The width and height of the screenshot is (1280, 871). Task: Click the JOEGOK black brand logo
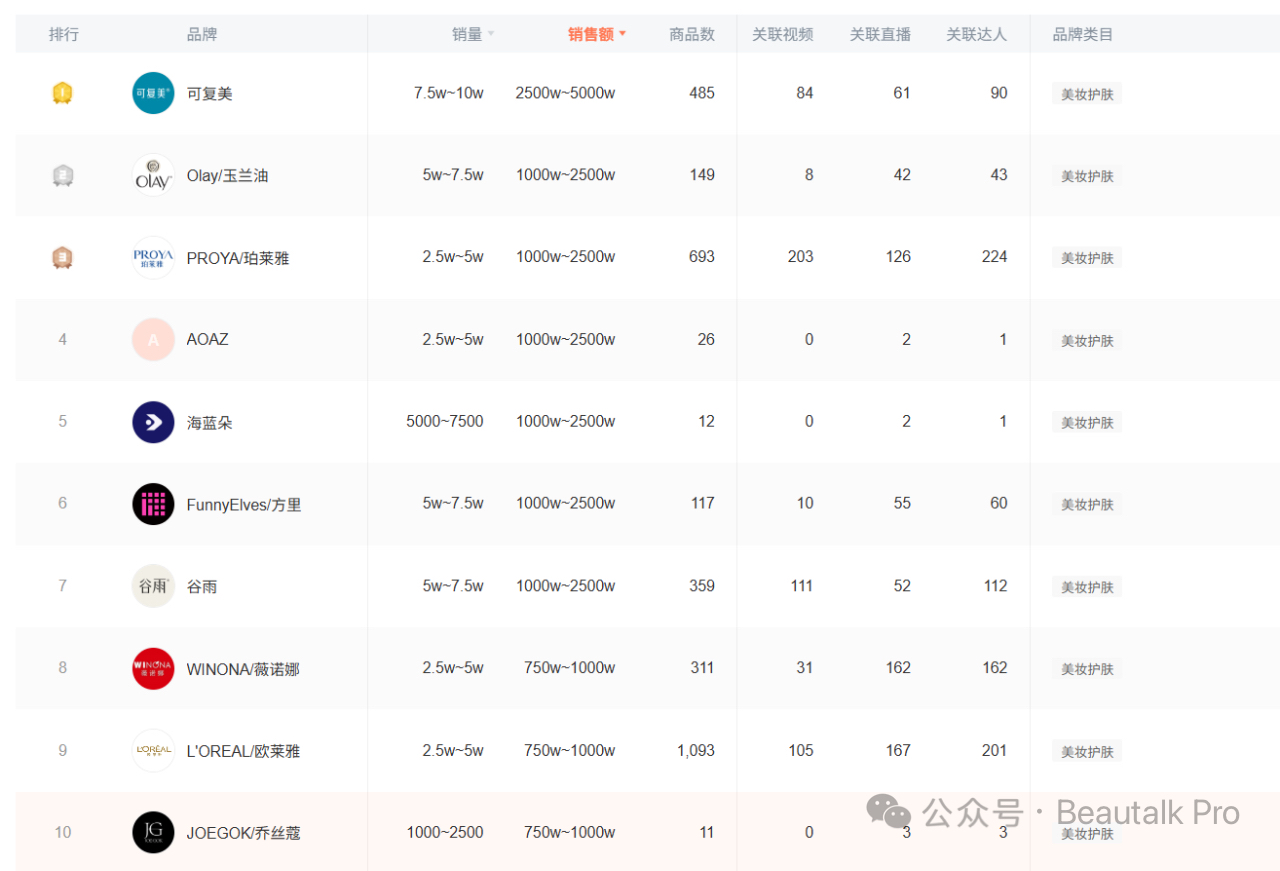tap(153, 832)
